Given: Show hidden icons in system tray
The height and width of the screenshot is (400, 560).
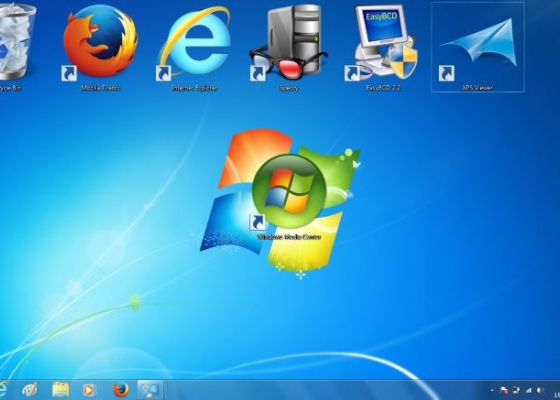Looking at the screenshot, I should point(492,391).
